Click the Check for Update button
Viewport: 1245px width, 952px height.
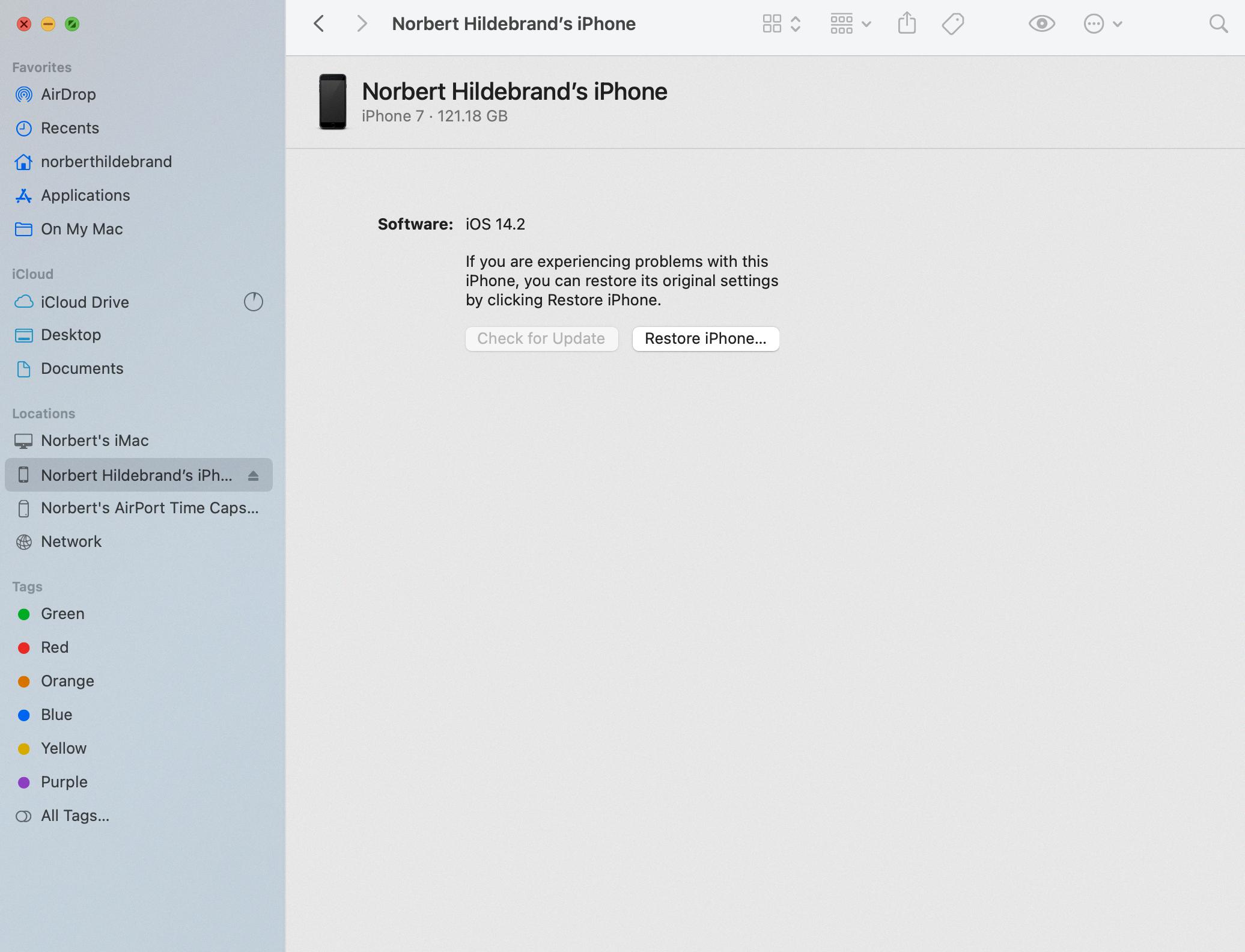pyautogui.click(x=542, y=339)
